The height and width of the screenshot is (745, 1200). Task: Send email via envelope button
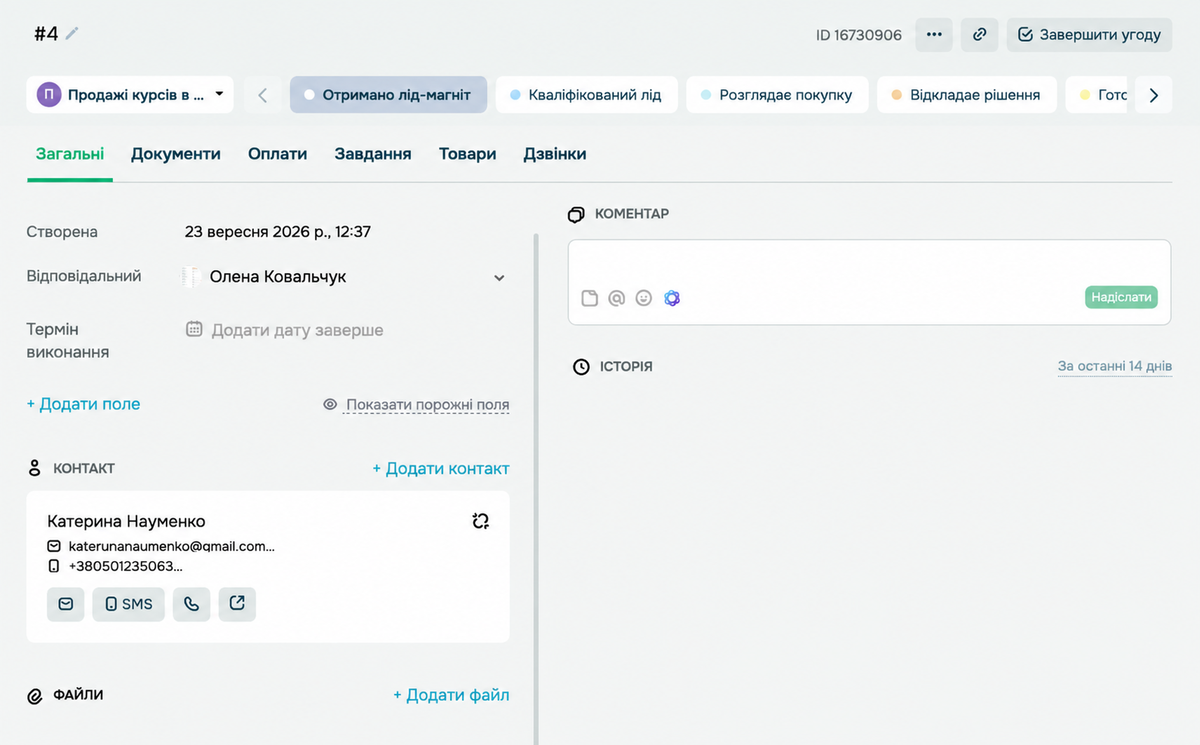click(65, 604)
